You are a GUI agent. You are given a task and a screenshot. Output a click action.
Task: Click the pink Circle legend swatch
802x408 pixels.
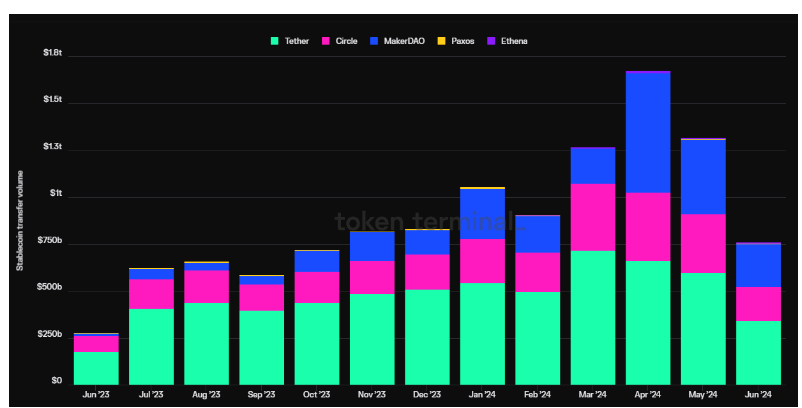(325, 41)
